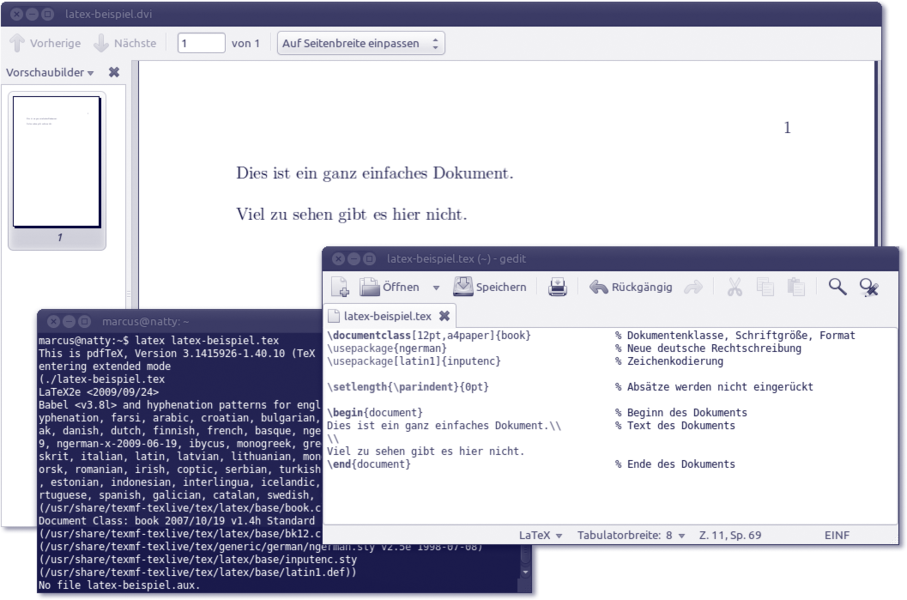This screenshot has width=907, height=600.
Task: Click the find and replace icon
Action: pos(869,288)
